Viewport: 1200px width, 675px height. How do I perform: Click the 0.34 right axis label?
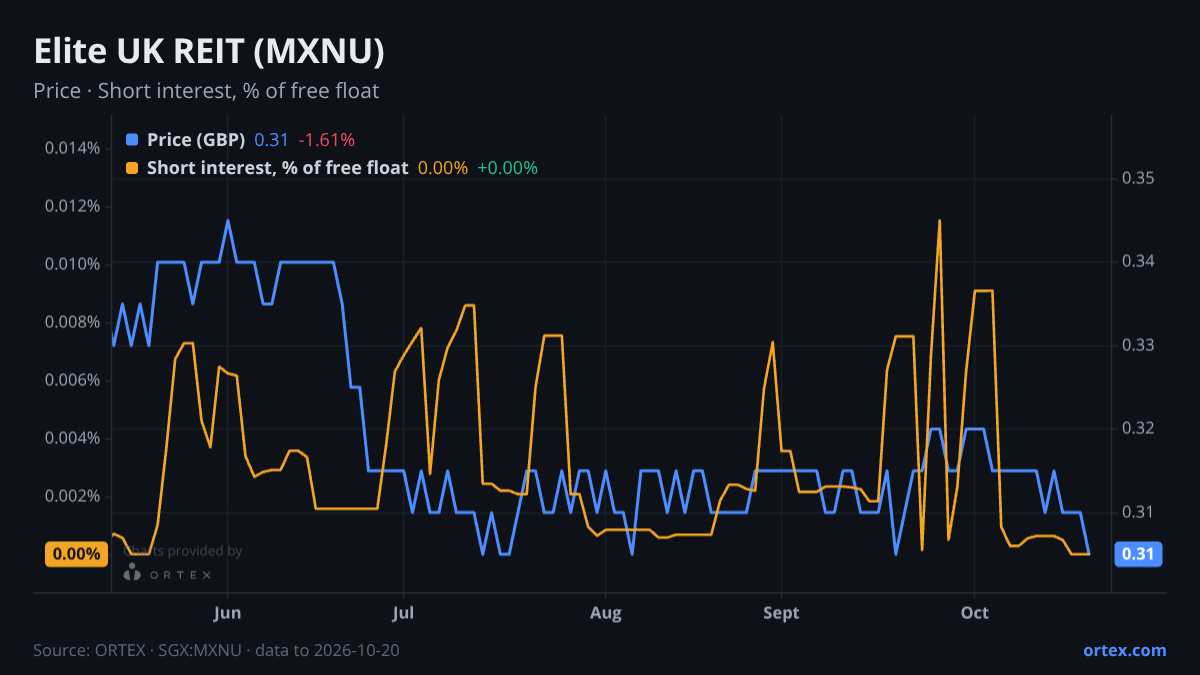1139,262
